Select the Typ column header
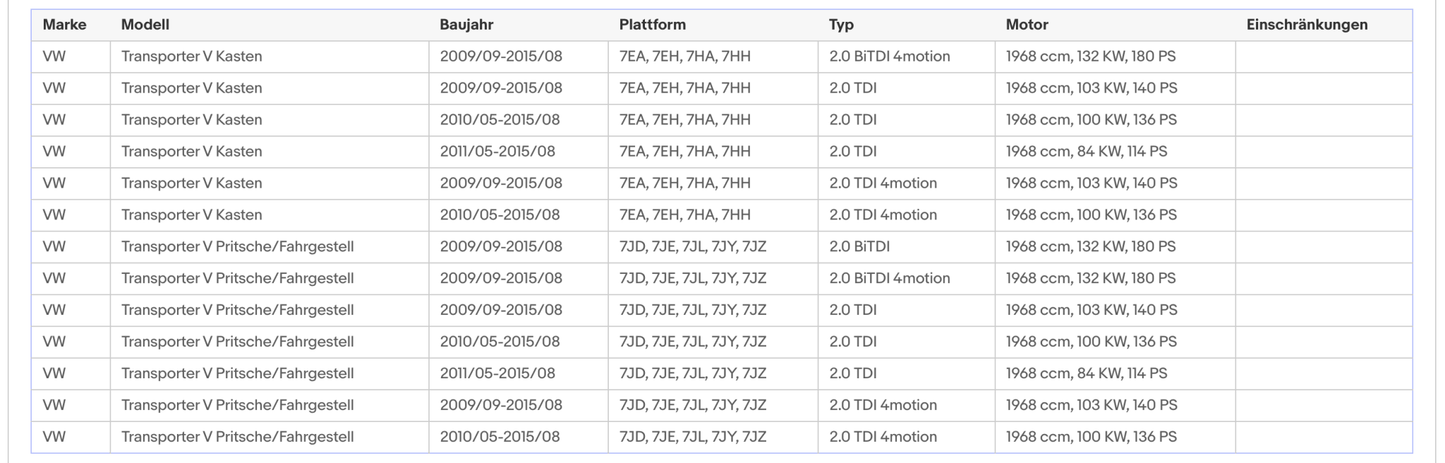The height and width of the screenshot is (463, 1445). pyautogui.click(x=842, y=25)
